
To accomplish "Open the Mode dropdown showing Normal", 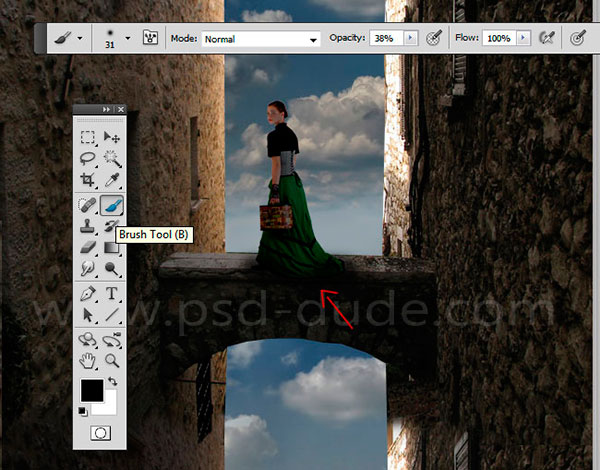I will pos(261,39).
